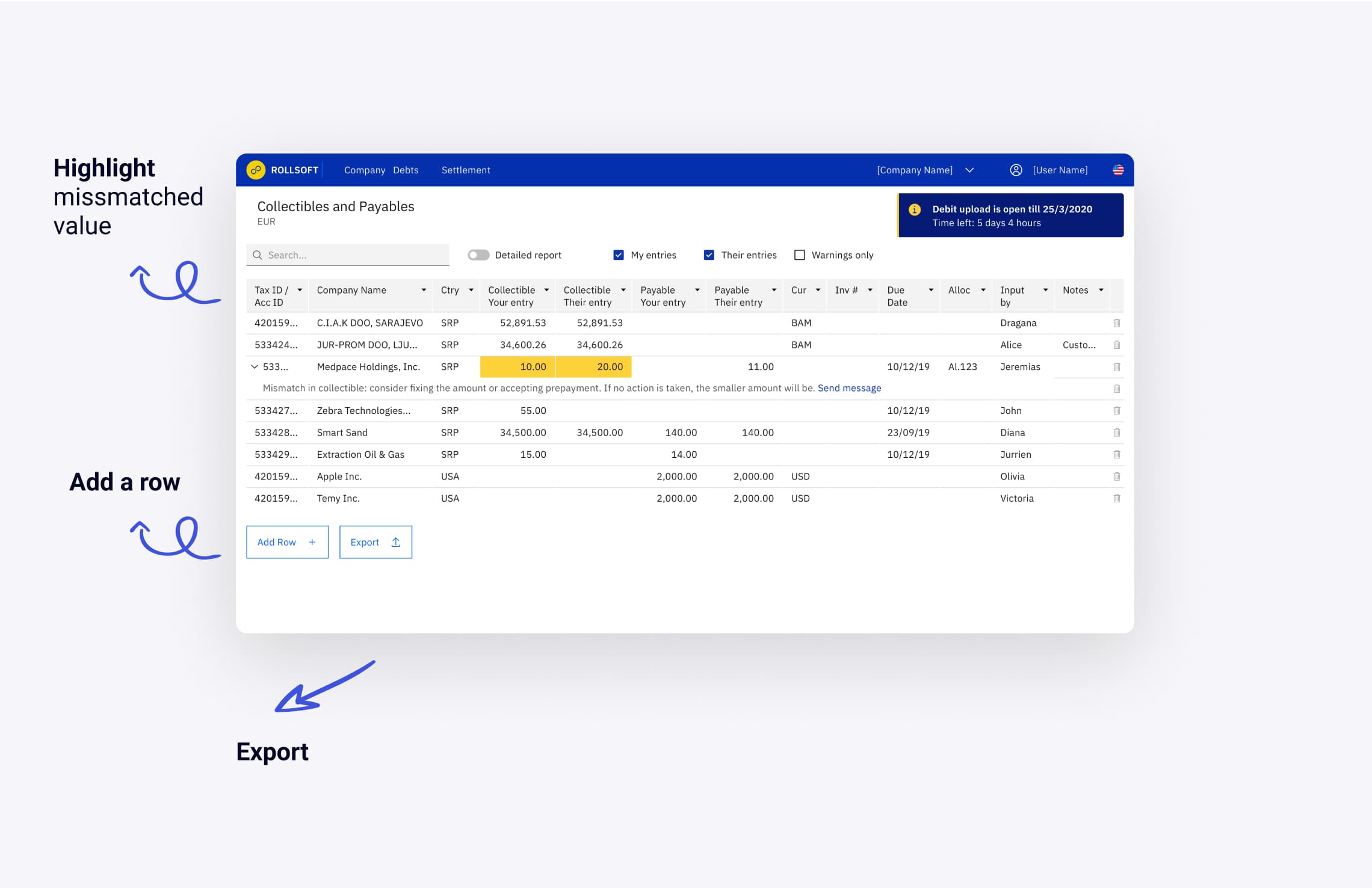
Task: Open Cur column filter arrow
Action: tap(818, 290)
